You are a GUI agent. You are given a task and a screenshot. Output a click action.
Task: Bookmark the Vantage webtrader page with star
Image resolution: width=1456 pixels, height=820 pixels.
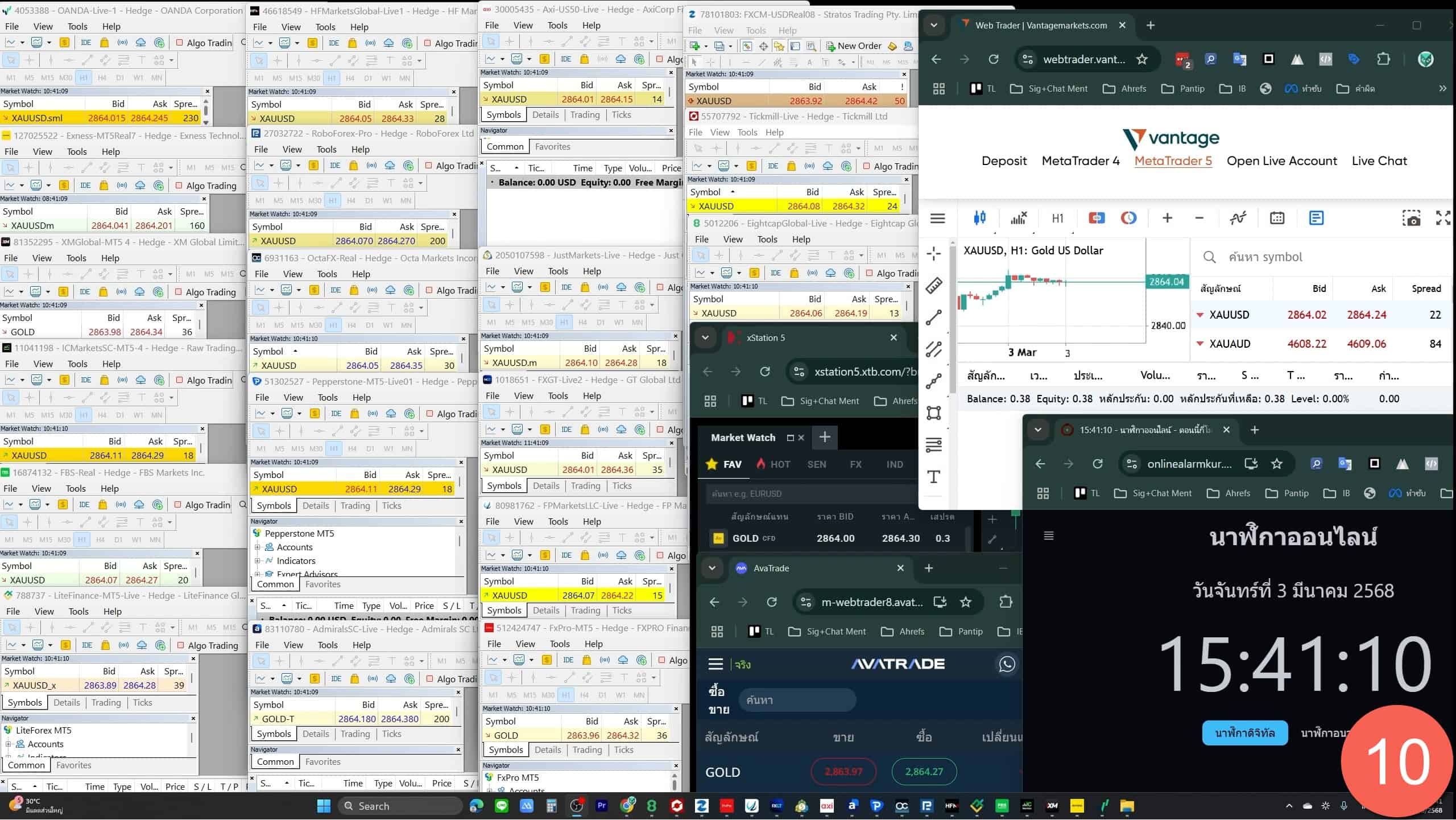point(1142,59)
